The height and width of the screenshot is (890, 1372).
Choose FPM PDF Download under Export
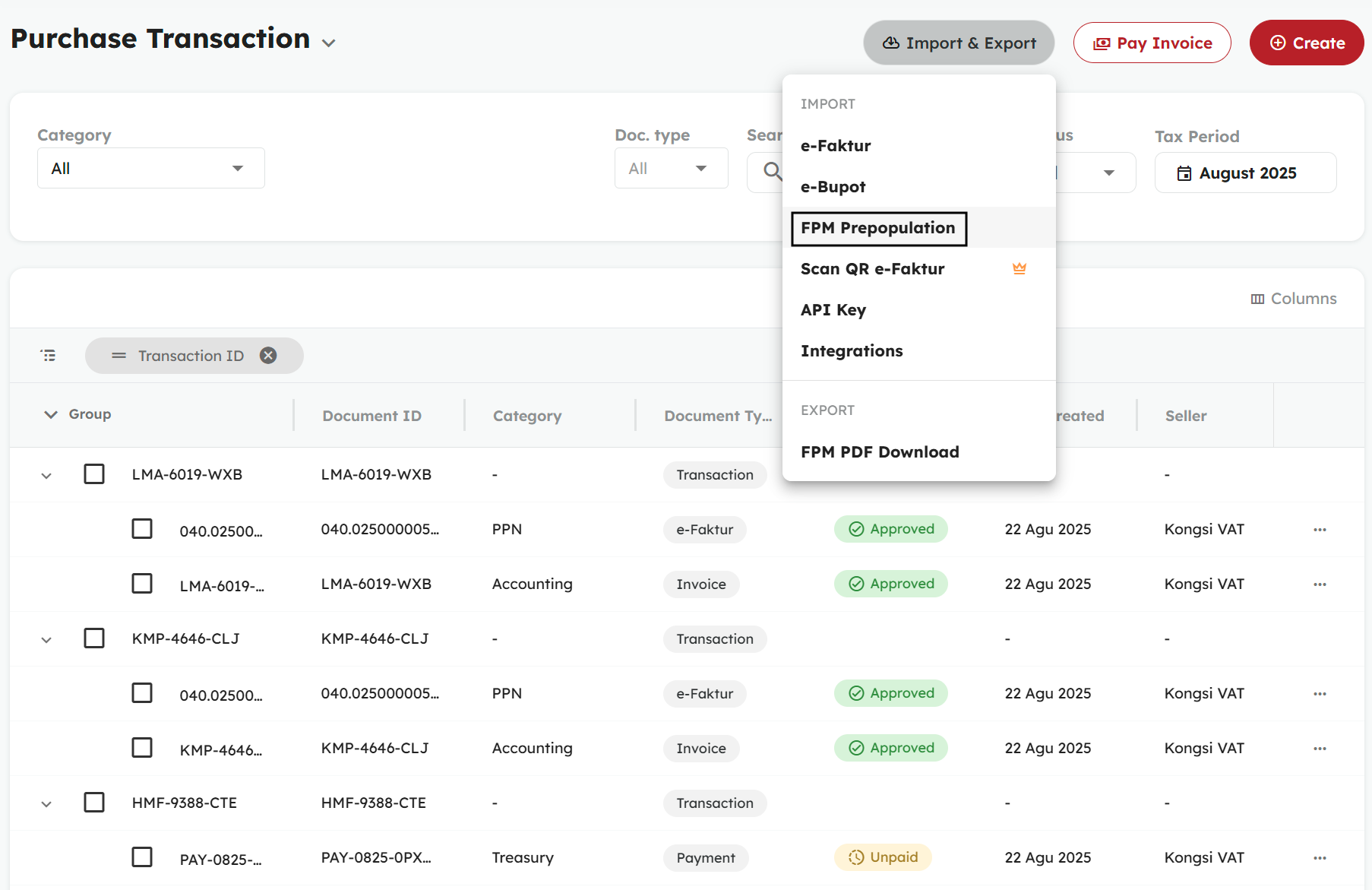(880, 452)
